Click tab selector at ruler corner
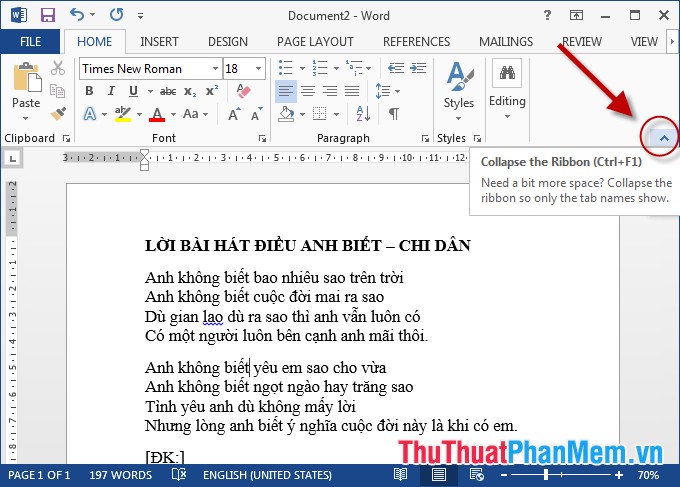The width and height of the screenshot is (680, 487). pyautogui.click(x=13, y=159)
